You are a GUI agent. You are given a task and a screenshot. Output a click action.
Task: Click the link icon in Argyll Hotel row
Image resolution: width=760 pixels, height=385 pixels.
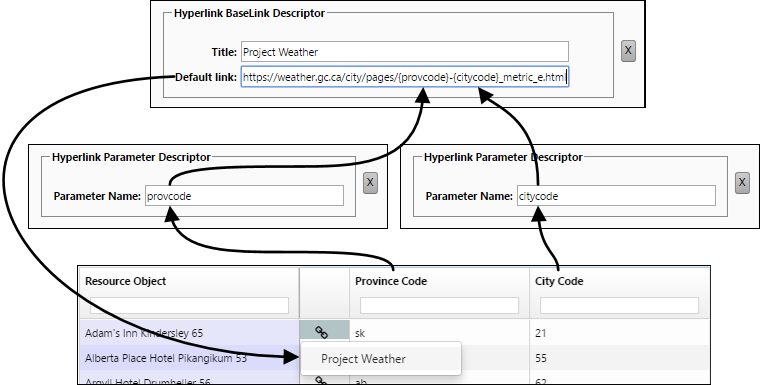tap(322, 381)
